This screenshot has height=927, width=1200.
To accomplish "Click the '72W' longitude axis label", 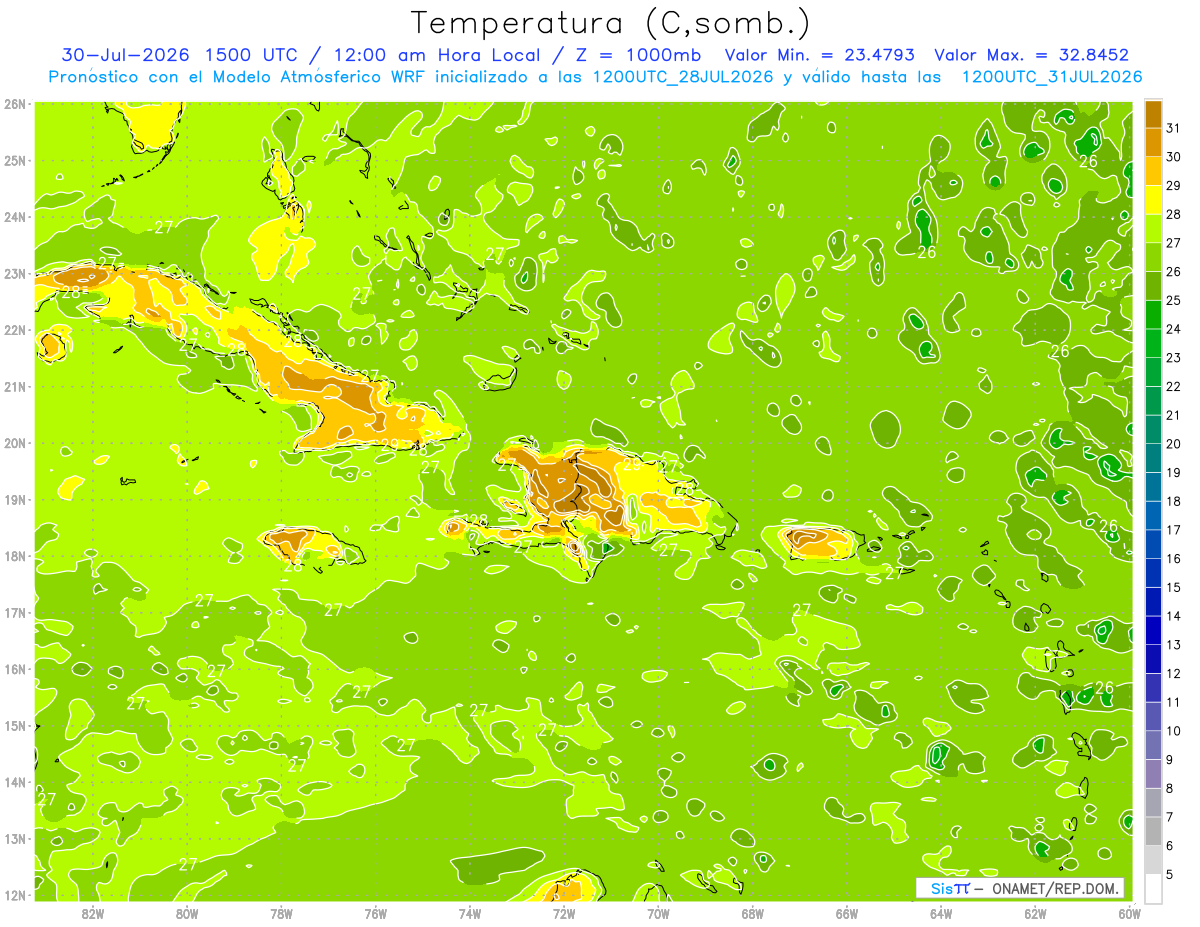I will tap(564, 913).
